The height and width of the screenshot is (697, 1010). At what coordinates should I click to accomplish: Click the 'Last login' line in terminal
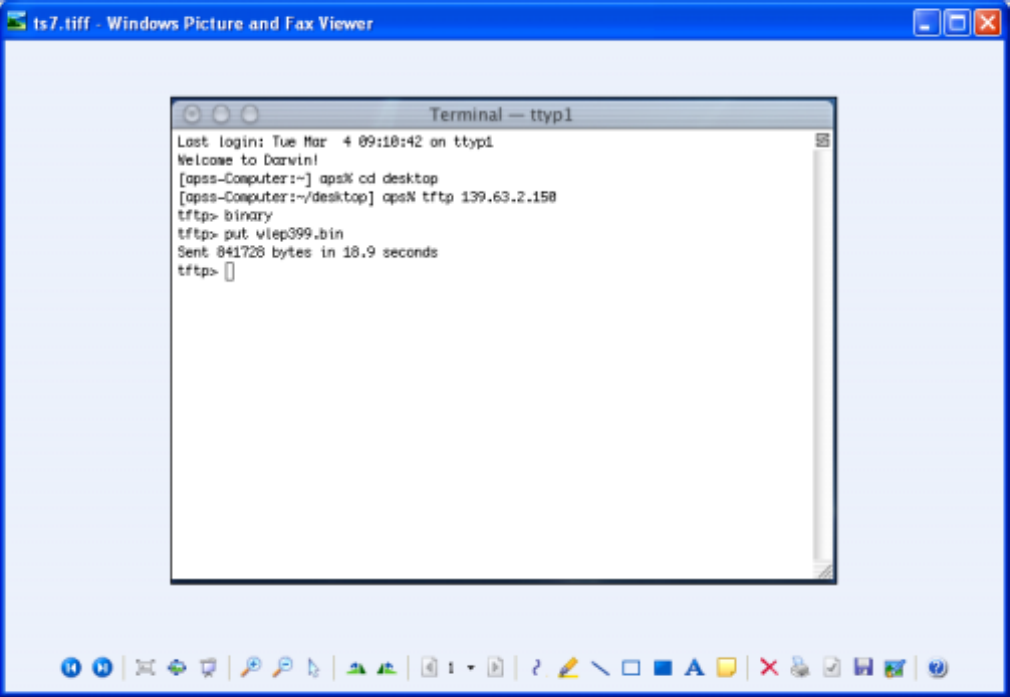tap(335, 142)
